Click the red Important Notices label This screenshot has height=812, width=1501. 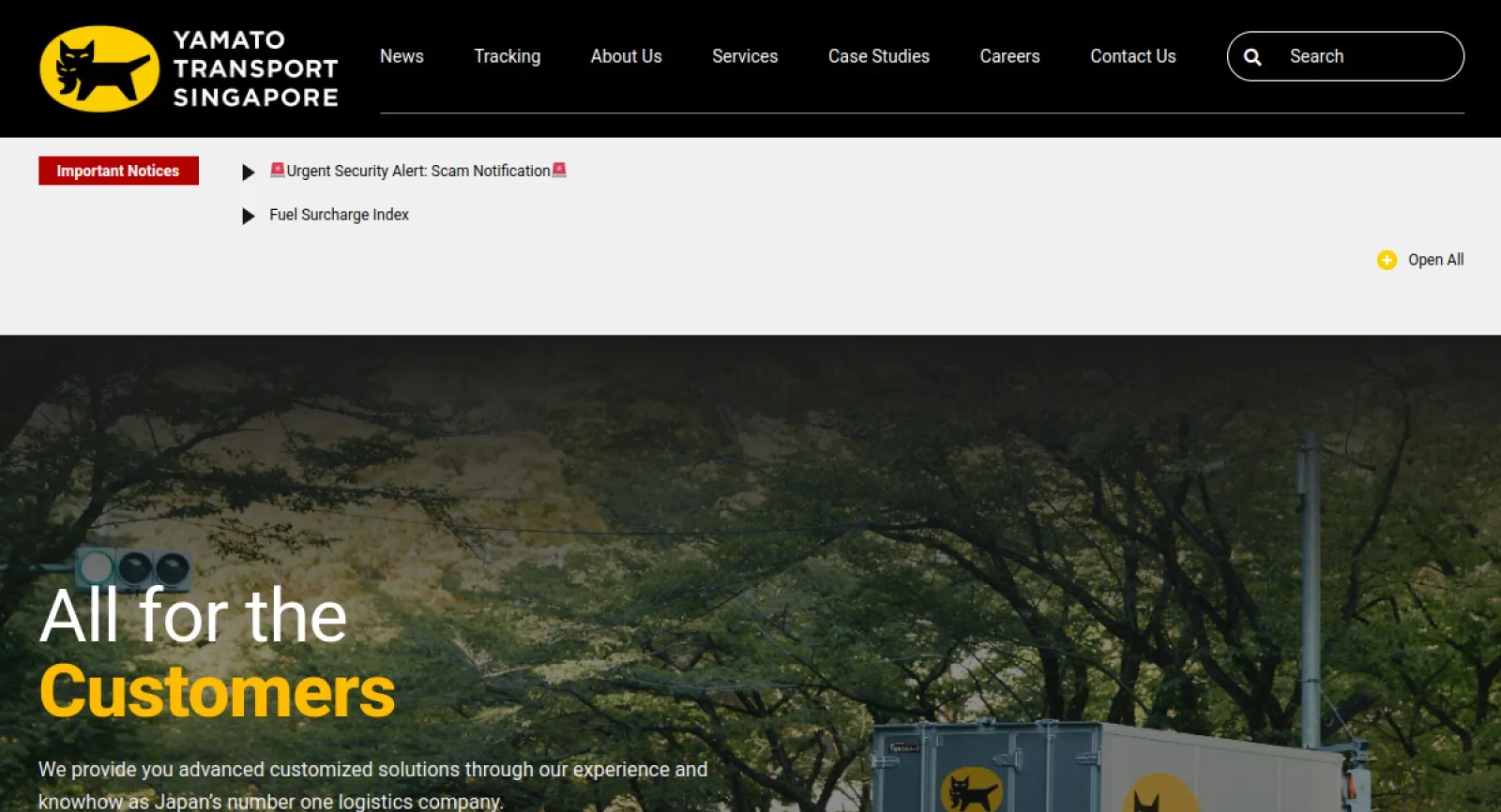click(118, 171)
